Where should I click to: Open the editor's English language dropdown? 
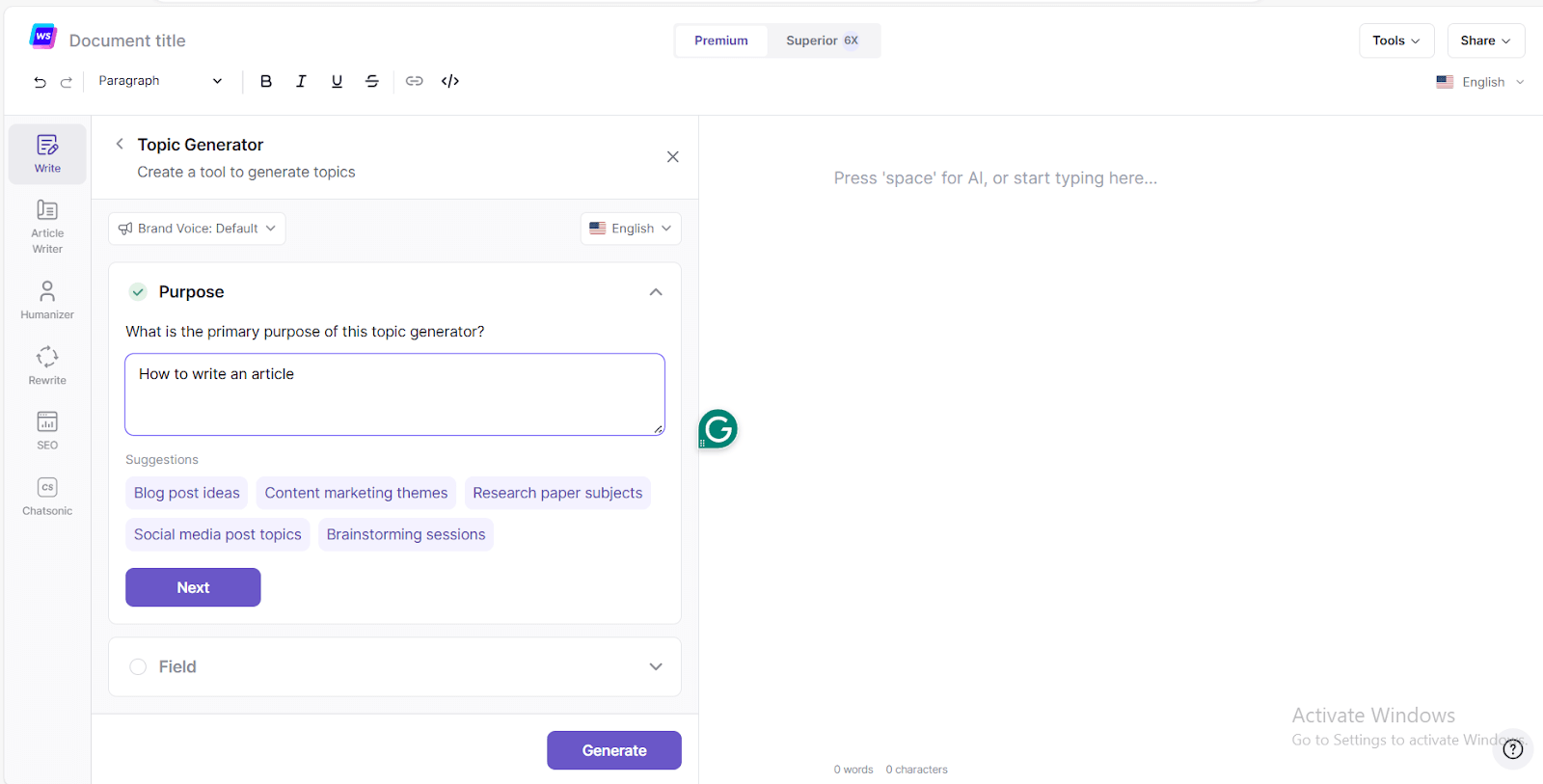[x=1480, y=82]
